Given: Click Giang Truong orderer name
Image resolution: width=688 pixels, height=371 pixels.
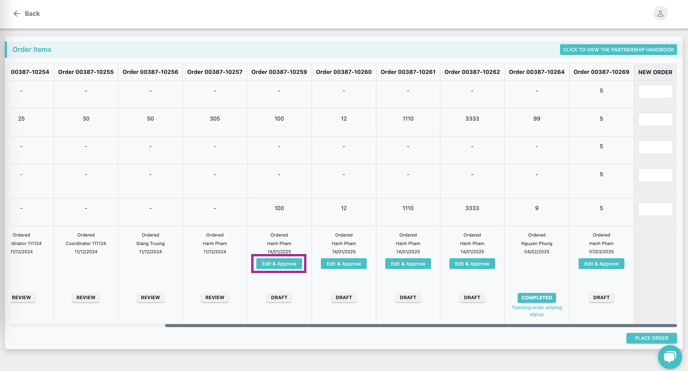Looking at the screenshot, I should click(150, 243).
